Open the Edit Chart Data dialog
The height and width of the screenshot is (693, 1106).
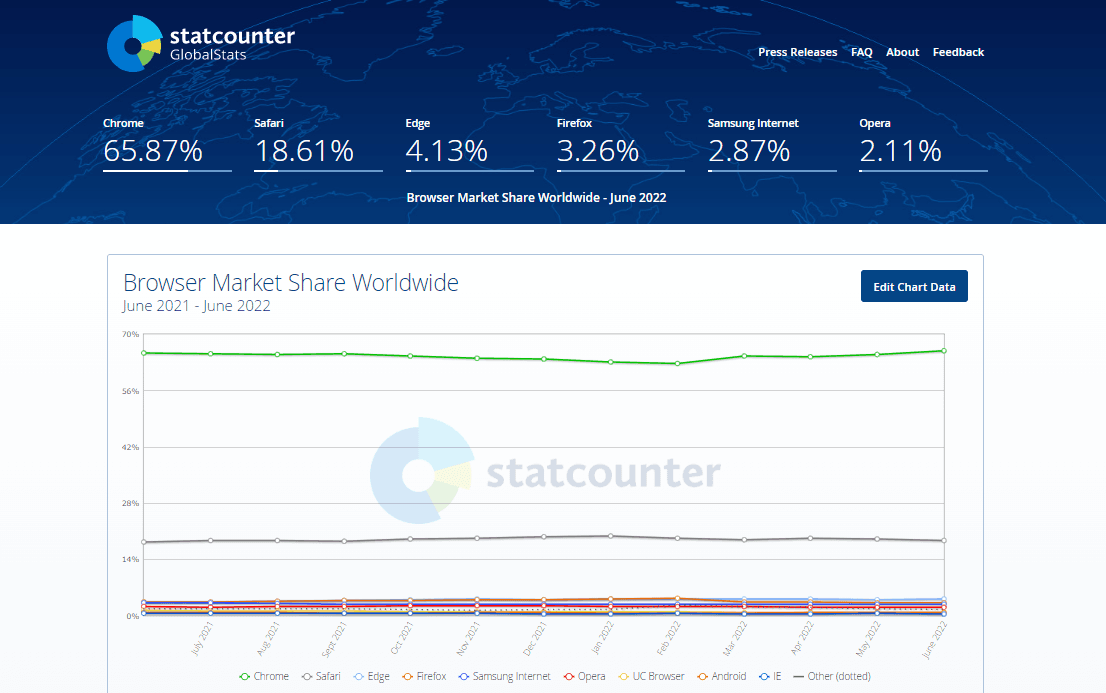(x=914, y=286)
